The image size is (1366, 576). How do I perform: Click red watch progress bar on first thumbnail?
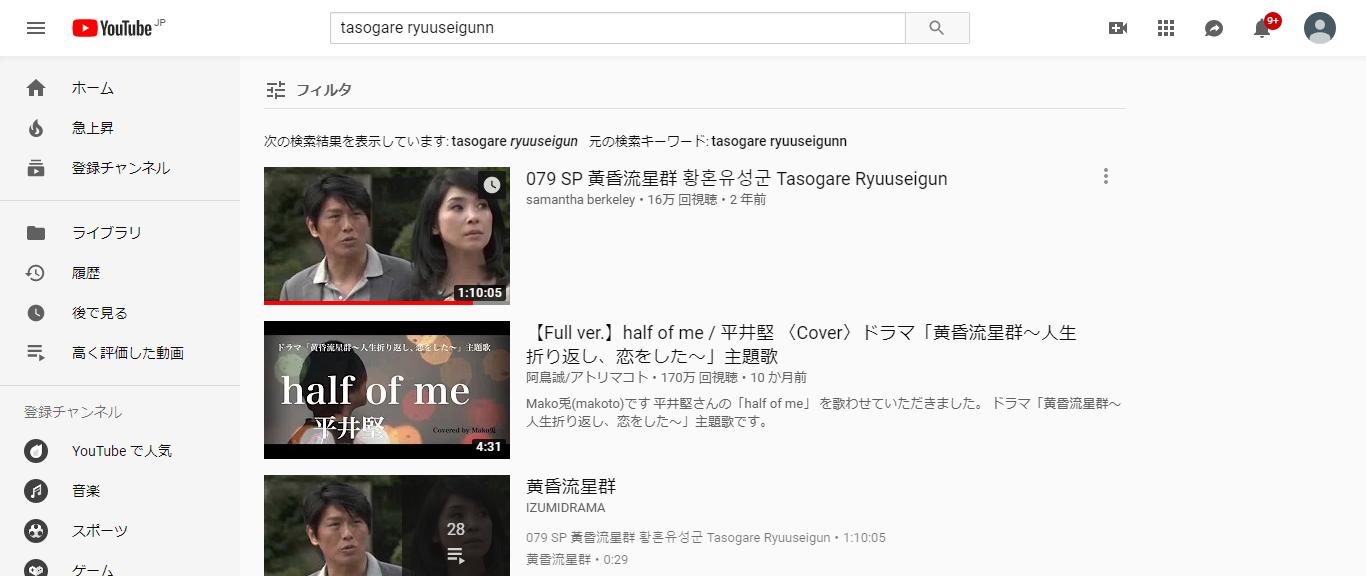tap(369, 303)
